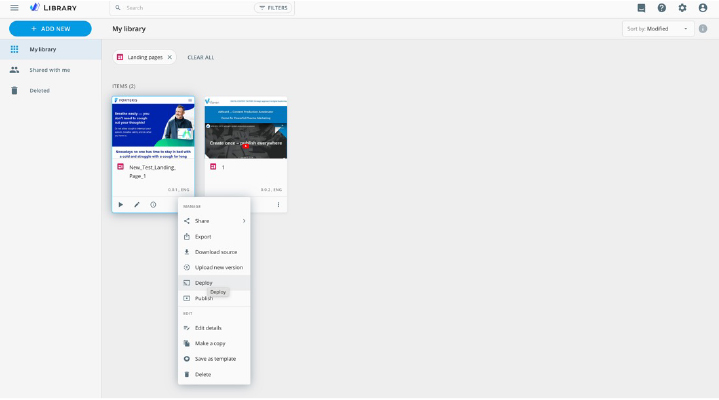Click the info icon beside the sort dropdown
This screenshot has height=400, width=719.
703,29
